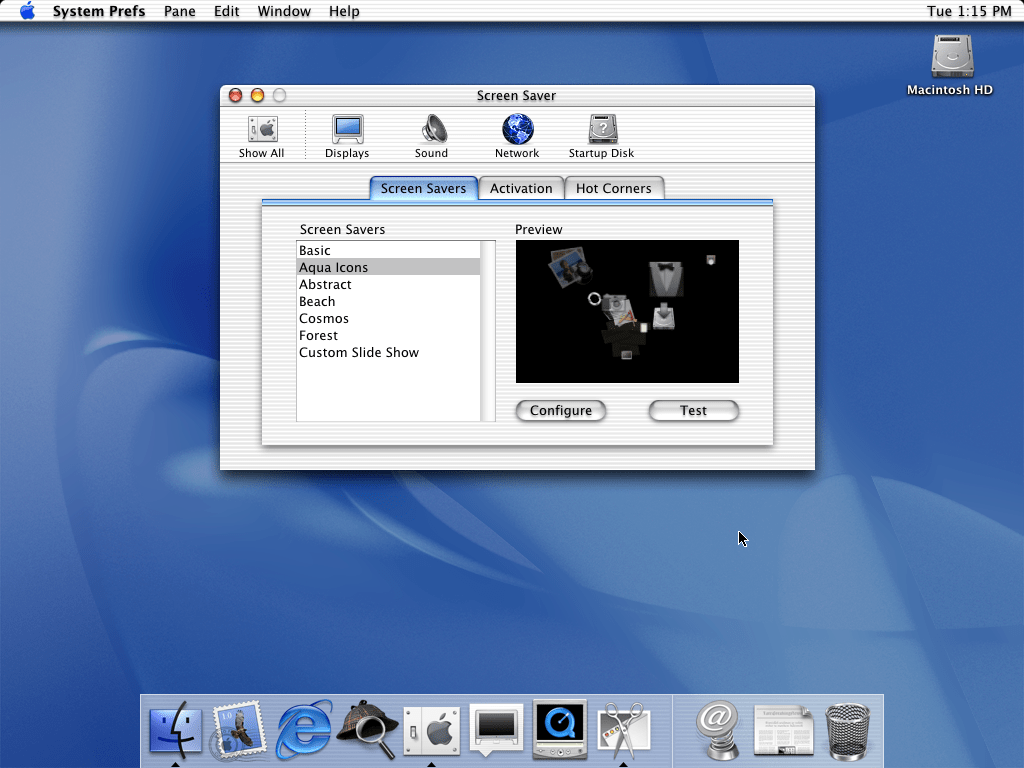The image size is (1024, 768).
Task: Choose Custom Slide Show from list
Action: pyautogui.click(x=359, y=352)
